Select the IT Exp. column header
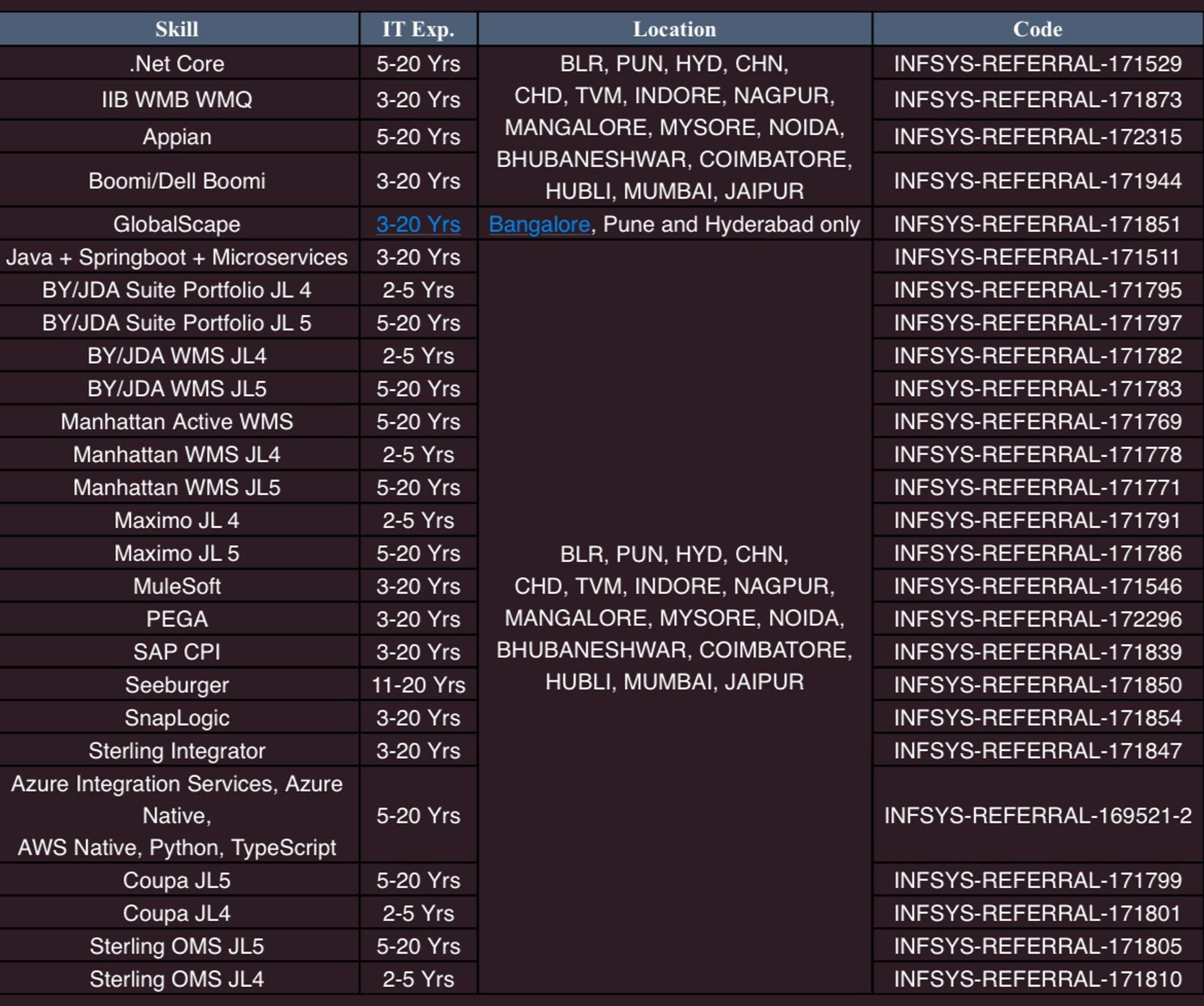This screenshot has height=1006, width=1204. [418, 29]
